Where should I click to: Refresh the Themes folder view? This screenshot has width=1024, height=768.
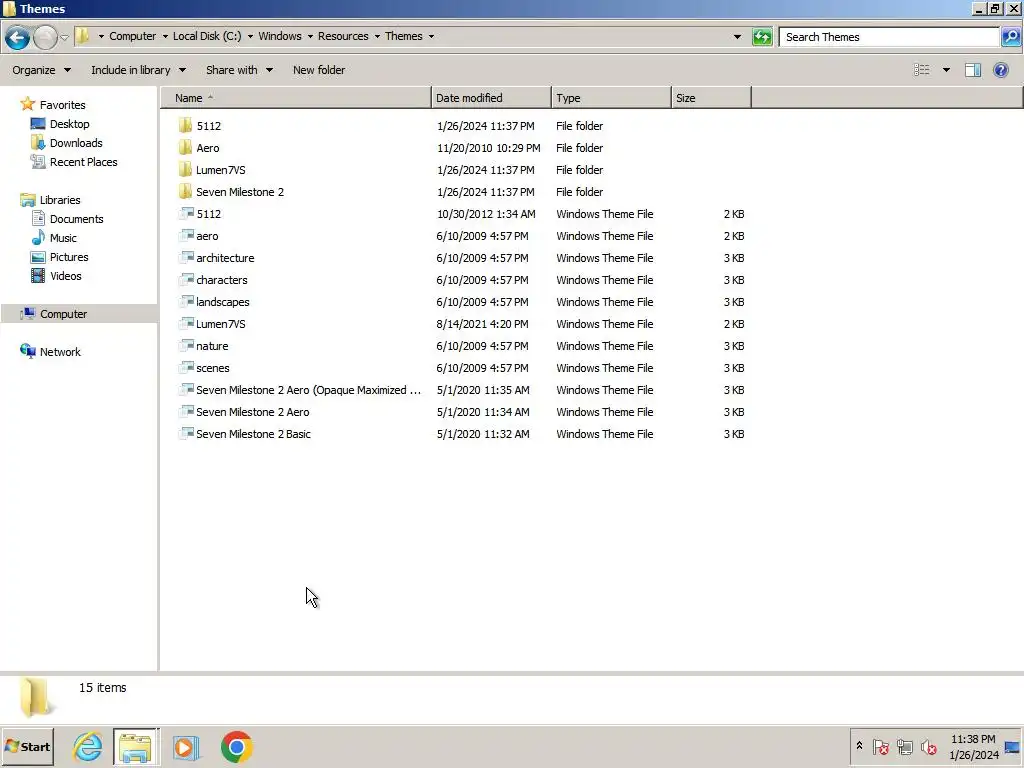(762, 37)
